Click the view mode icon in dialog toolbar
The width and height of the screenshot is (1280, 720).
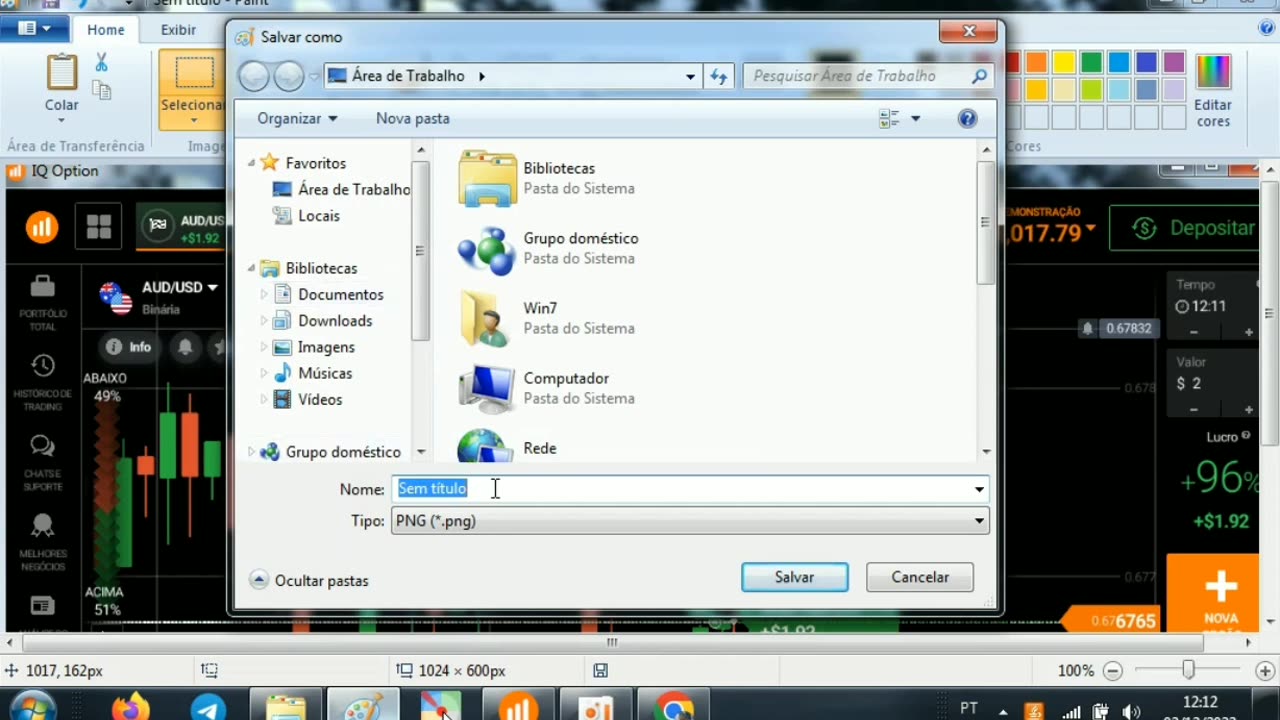click(x=889, y=119)
